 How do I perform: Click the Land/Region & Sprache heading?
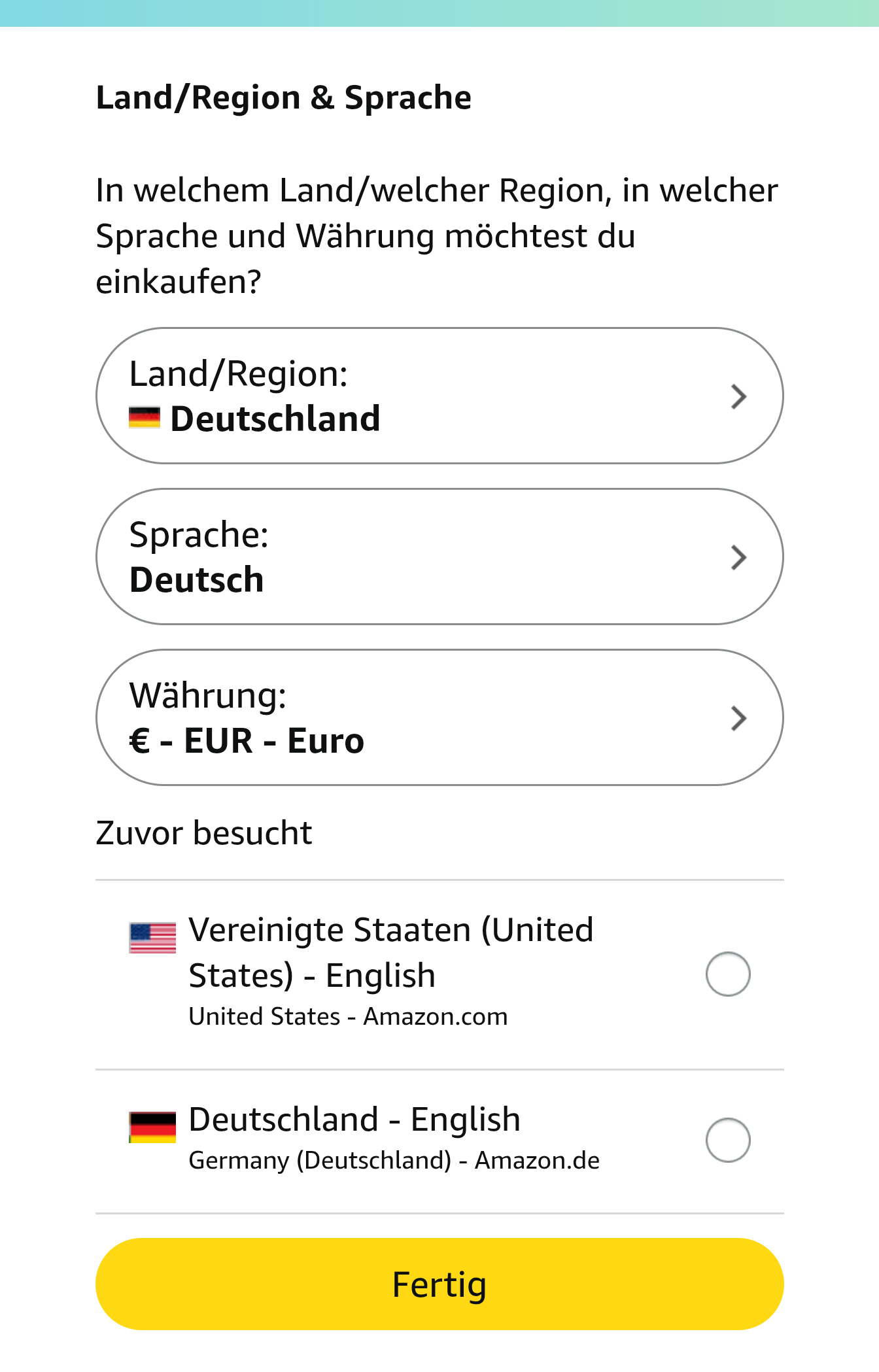283,98
